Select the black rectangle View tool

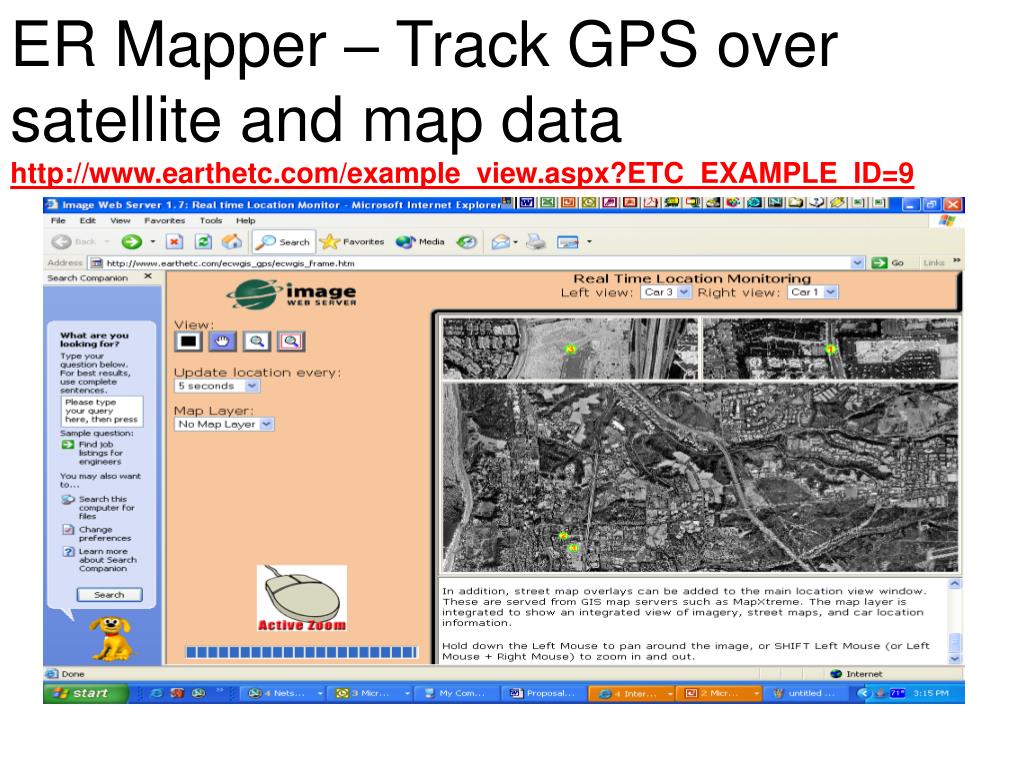[189, 341]
